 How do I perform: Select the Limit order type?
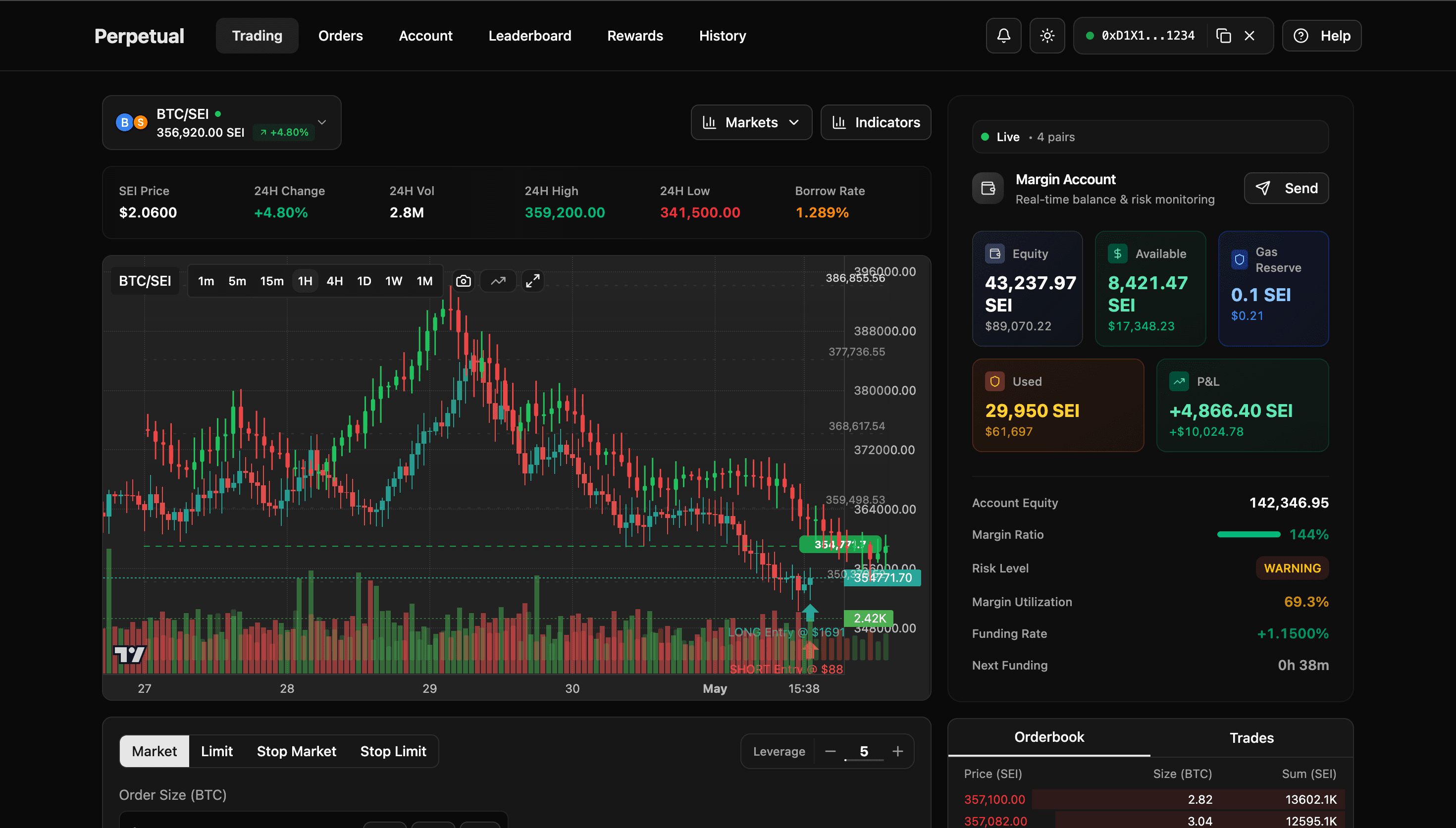216,751
